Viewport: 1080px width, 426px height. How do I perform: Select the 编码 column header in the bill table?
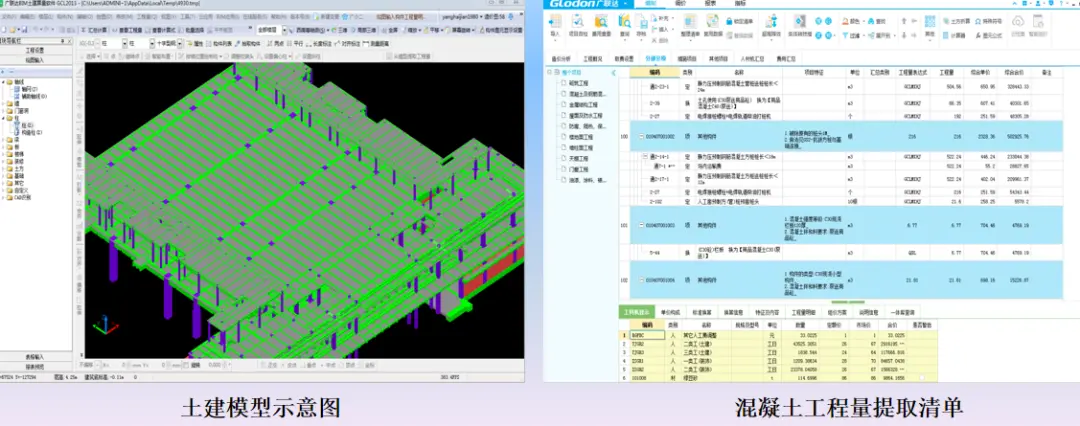click(x=654, y=72)
